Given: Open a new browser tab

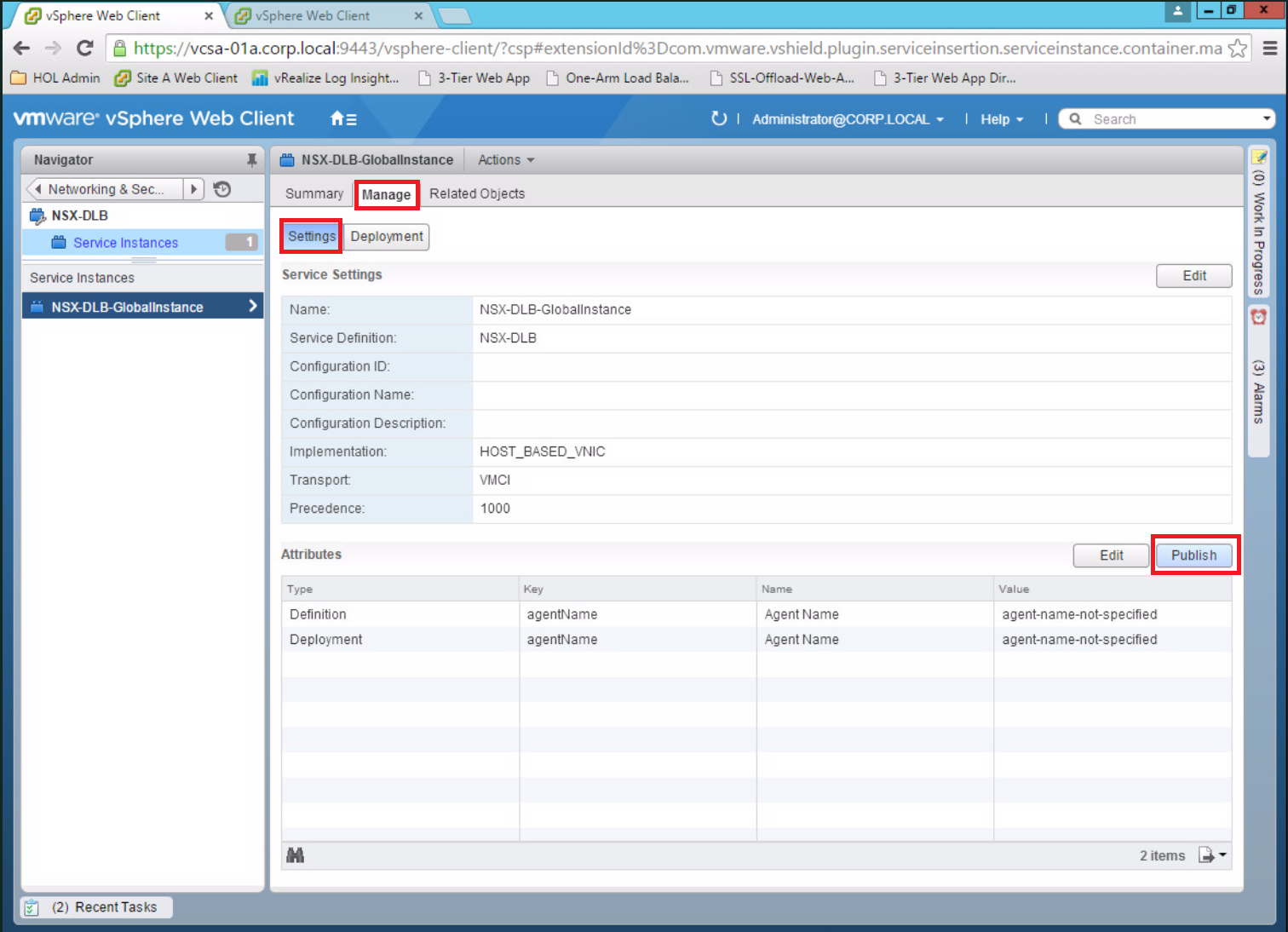Looking at the screenshot, I should [x=454, y=15].
